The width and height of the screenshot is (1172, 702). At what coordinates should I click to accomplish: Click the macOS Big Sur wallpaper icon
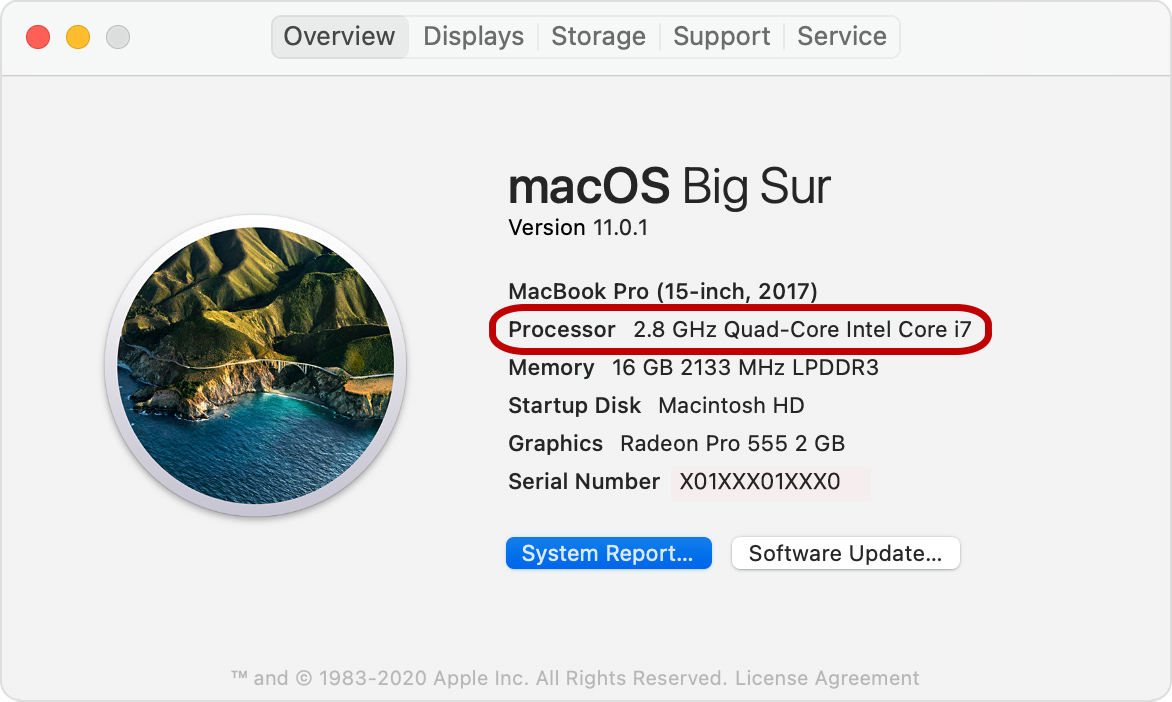tap(256, 366)
